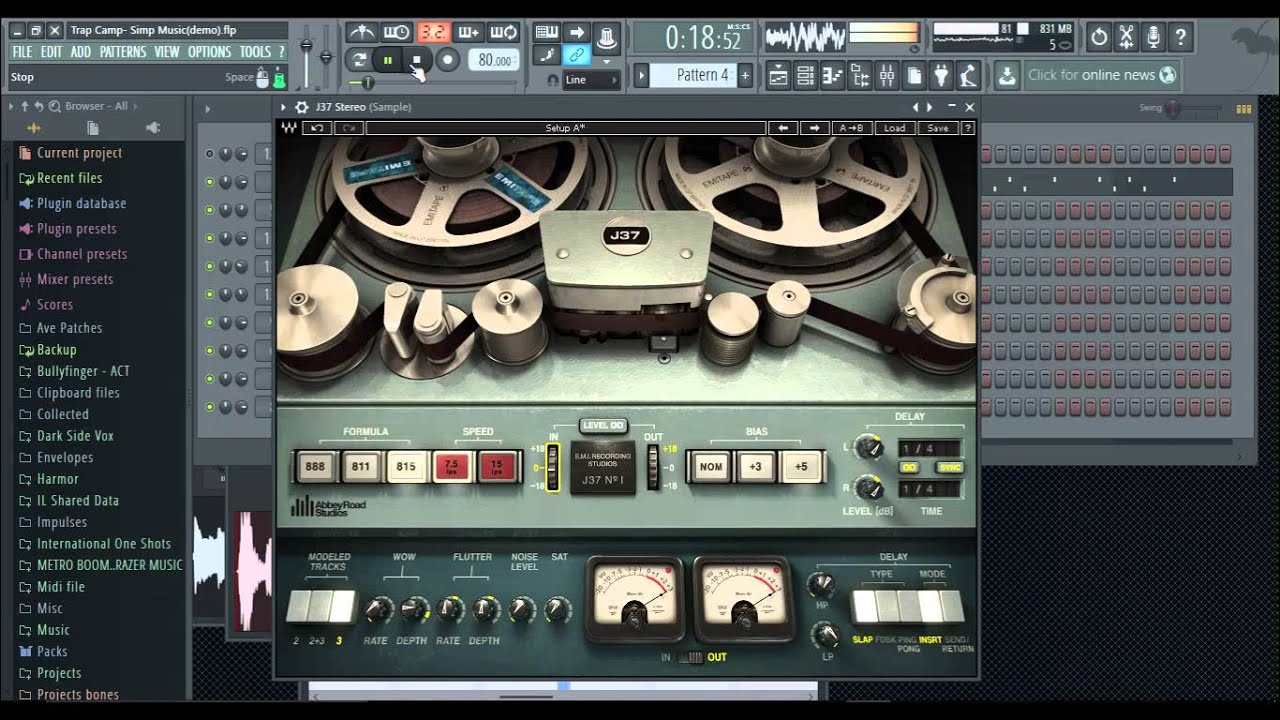The height and width of the screenshot is (720, 1280).
Task: Click the tempo field showing 80.000
Action: click(x=494, y=59)
